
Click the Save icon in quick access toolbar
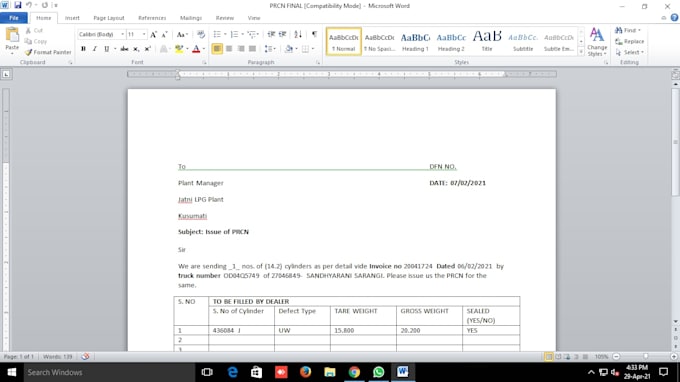tap(18, 5)
